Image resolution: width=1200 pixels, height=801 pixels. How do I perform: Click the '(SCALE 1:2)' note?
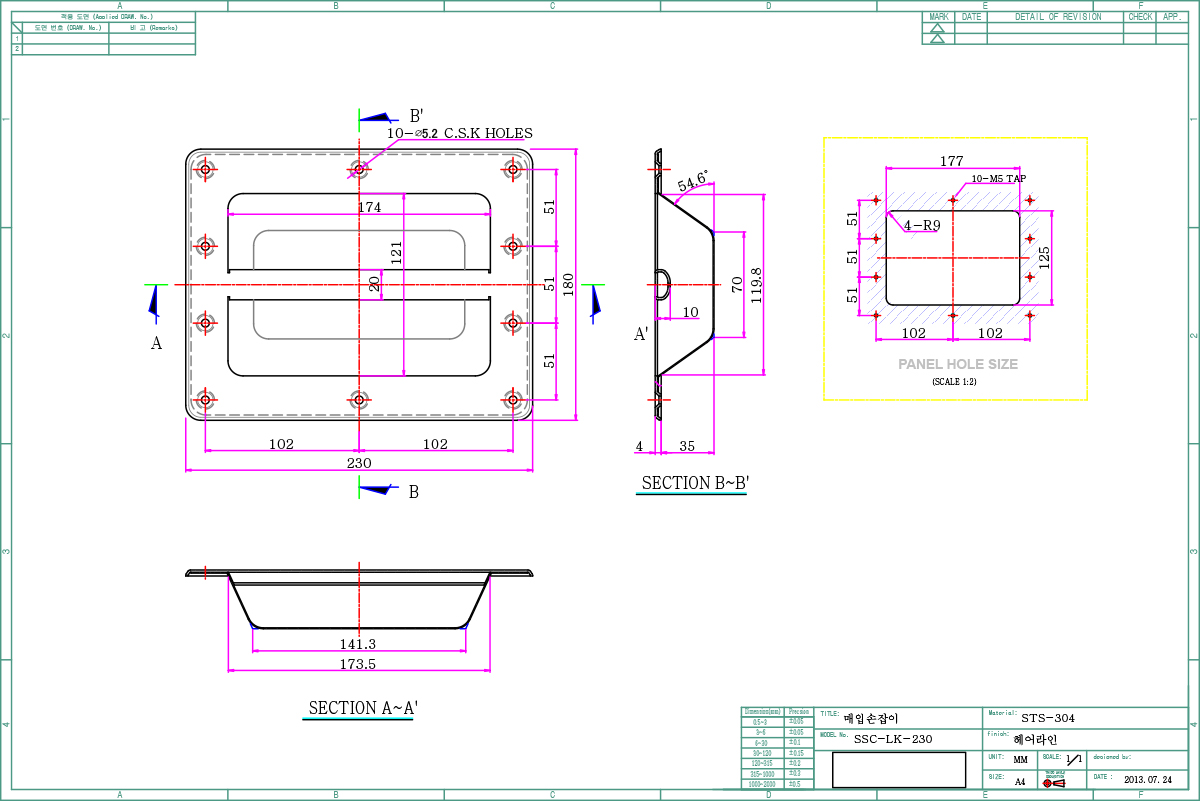(954, 382)
